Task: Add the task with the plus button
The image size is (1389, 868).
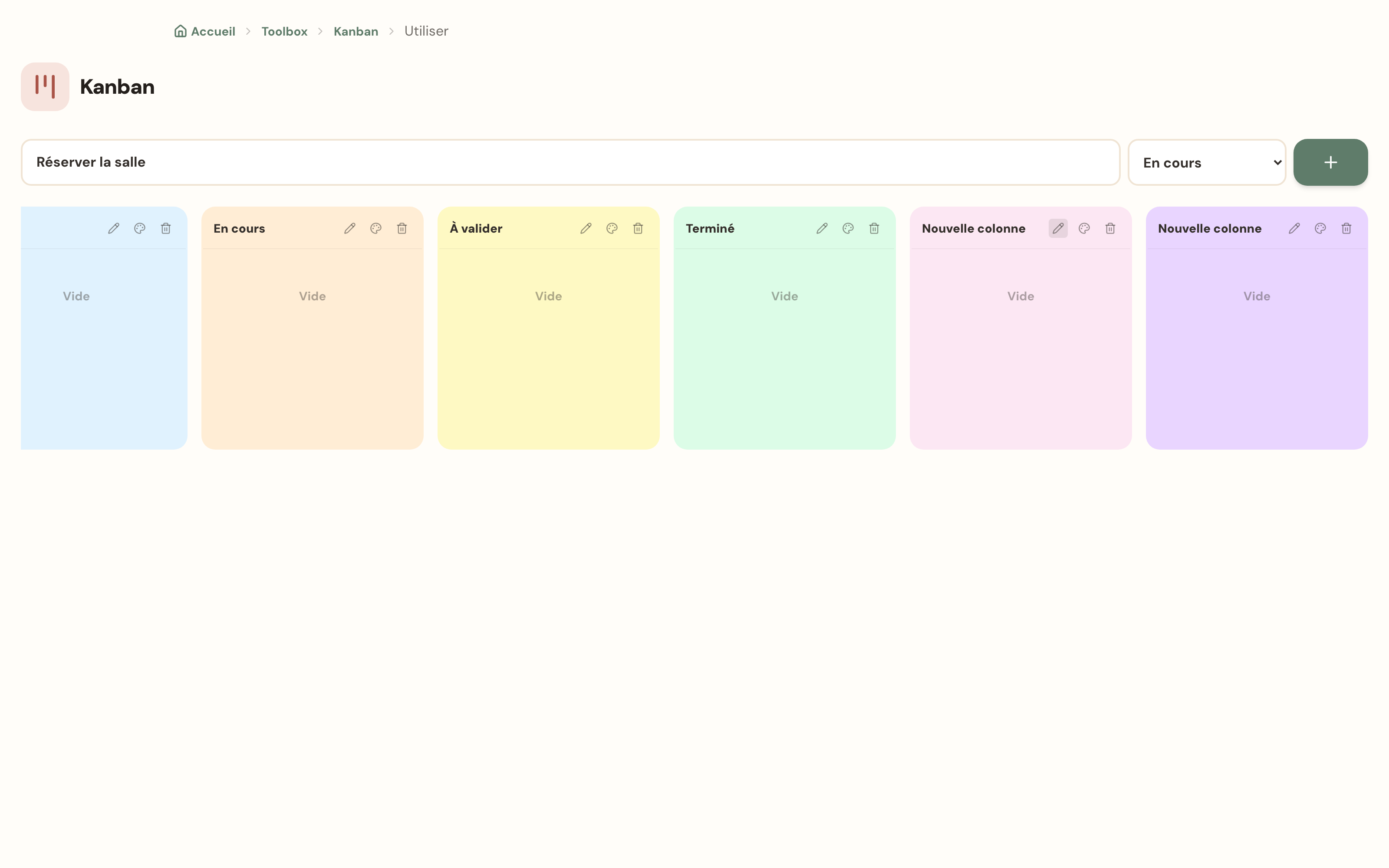Action: (1330, 162)
